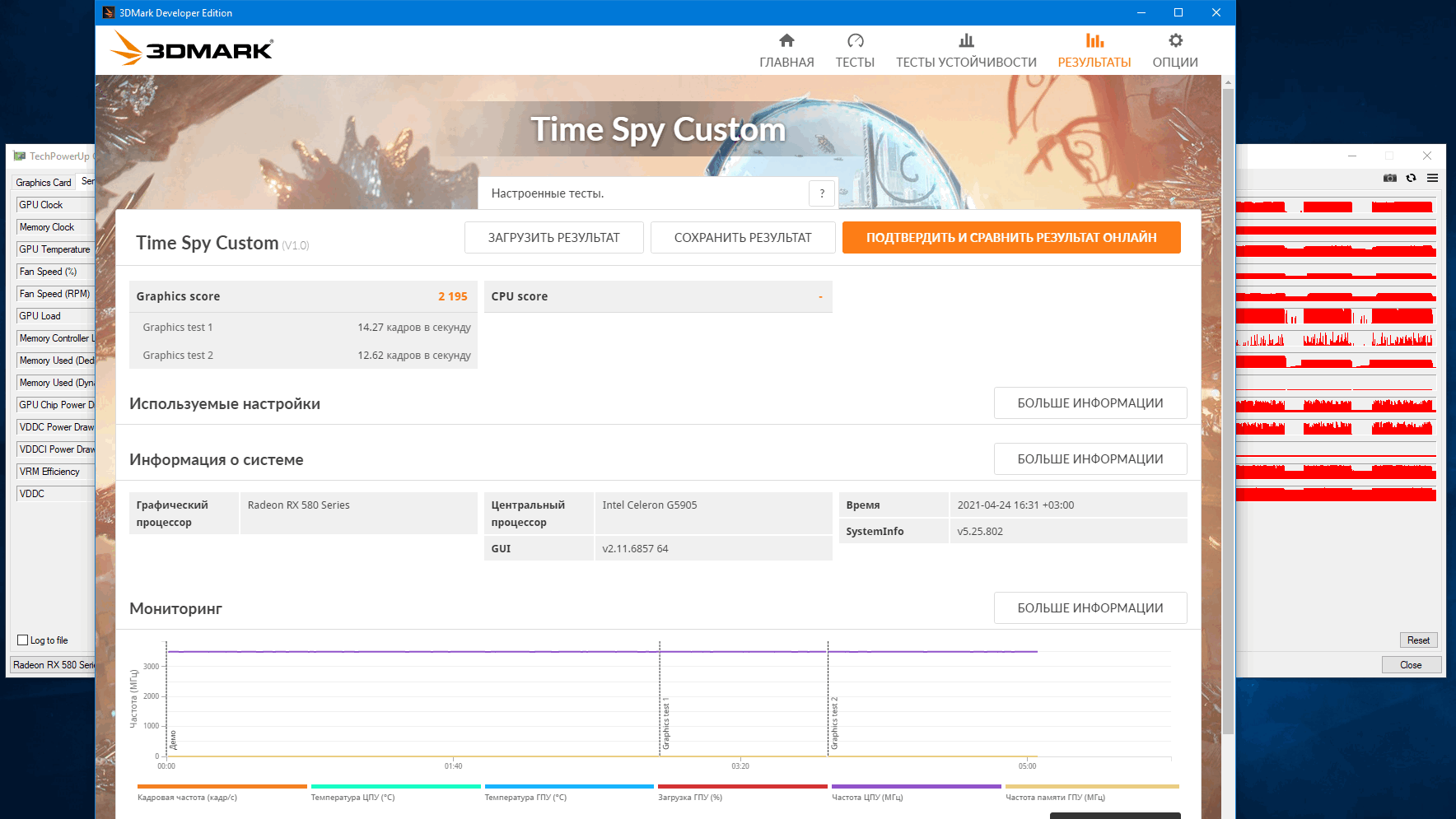The width and height of the screenshot is (1456, 819).
Task: Click the GUI version v2.11.6857 64
Action: point(635,549)
